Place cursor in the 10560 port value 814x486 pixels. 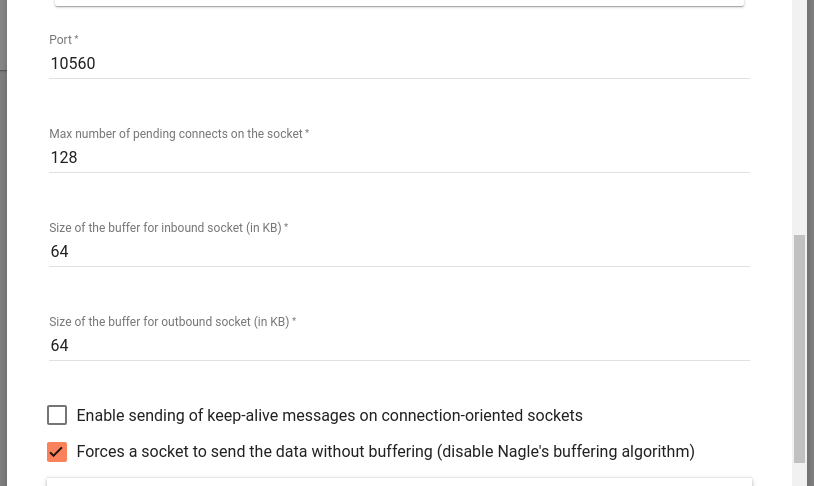click(x=73, y=63)
